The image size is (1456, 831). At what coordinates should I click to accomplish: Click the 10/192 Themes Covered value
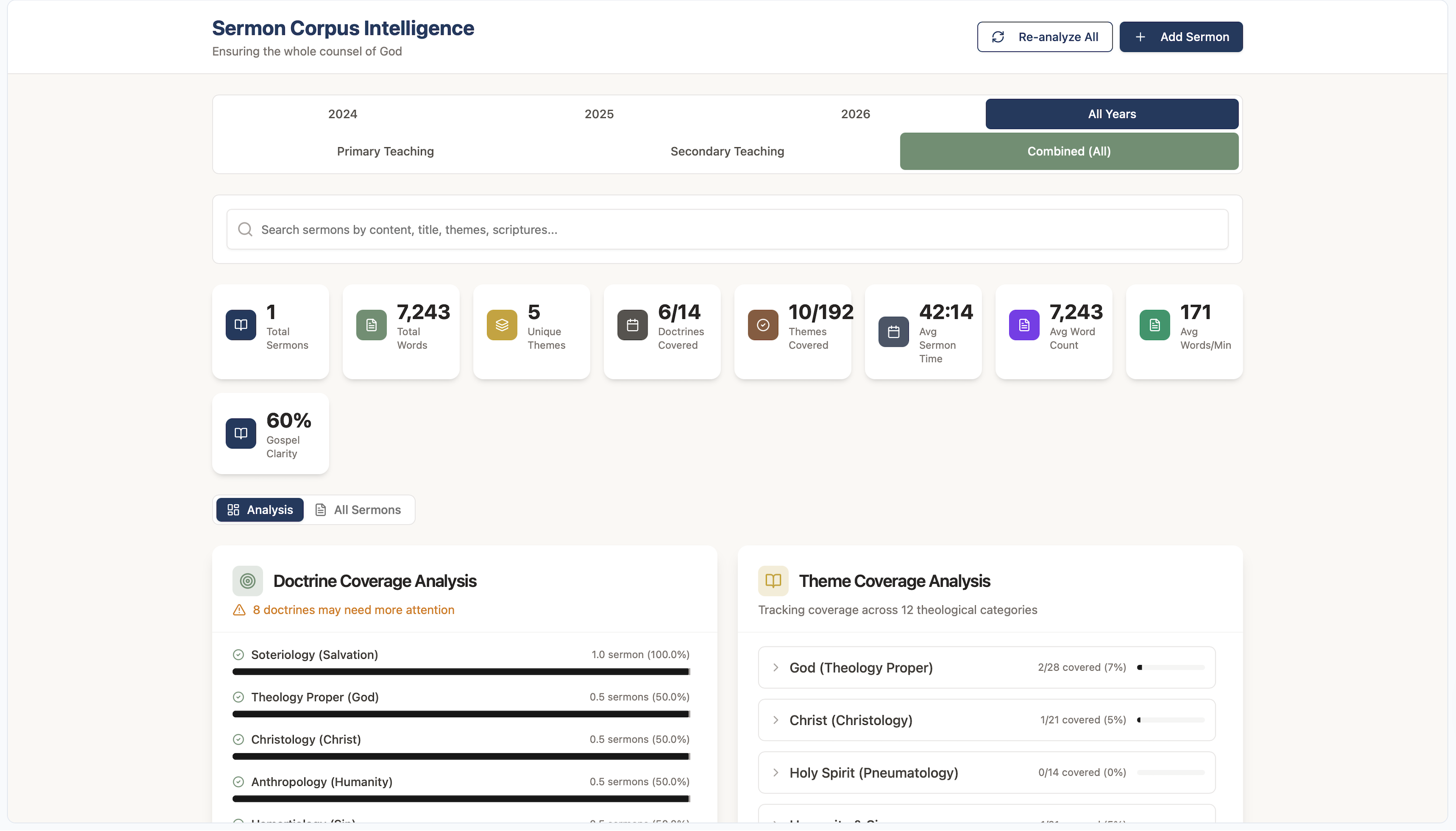click(821, 312)
